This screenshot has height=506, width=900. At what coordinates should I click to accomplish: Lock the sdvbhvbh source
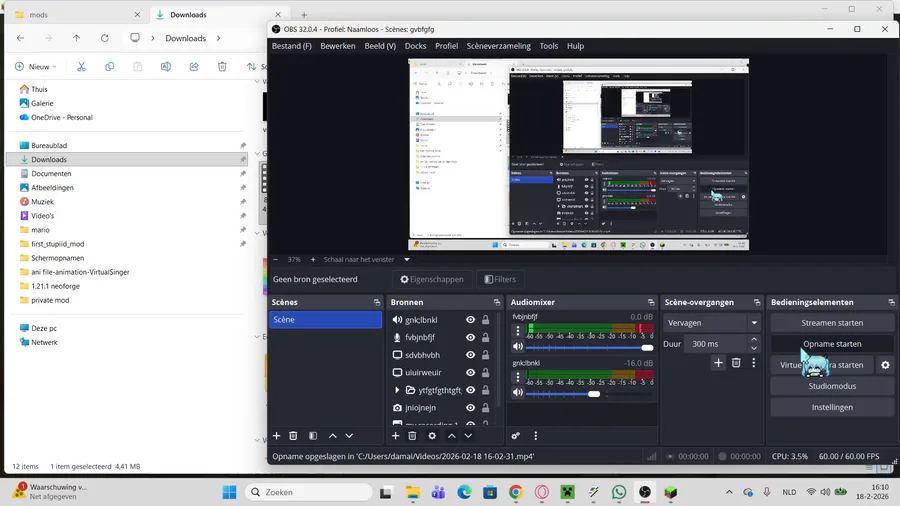(486, 355)
